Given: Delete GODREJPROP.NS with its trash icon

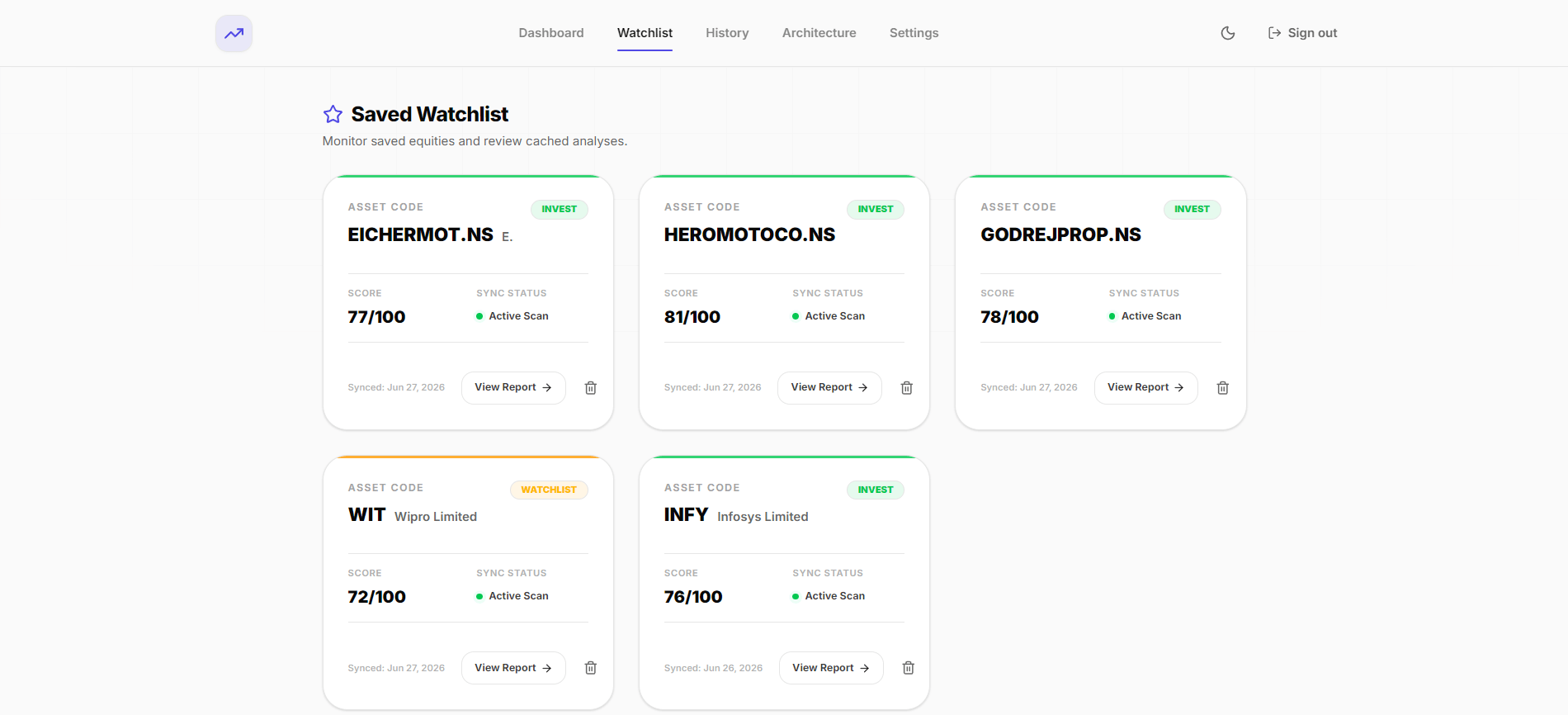Looking at the screenshot, I should (1223, 388).
